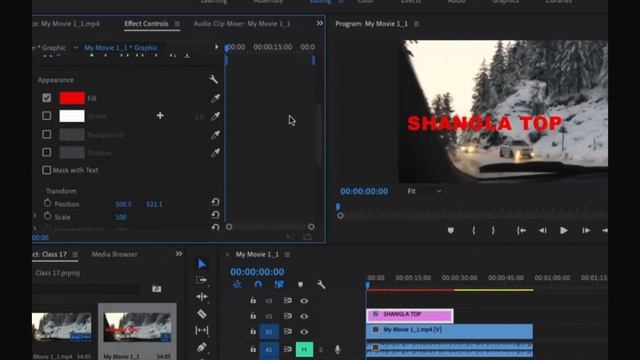This screenshot has height=360, width=640.
Task: Hide top V3 track output
Action: point(304,301)
